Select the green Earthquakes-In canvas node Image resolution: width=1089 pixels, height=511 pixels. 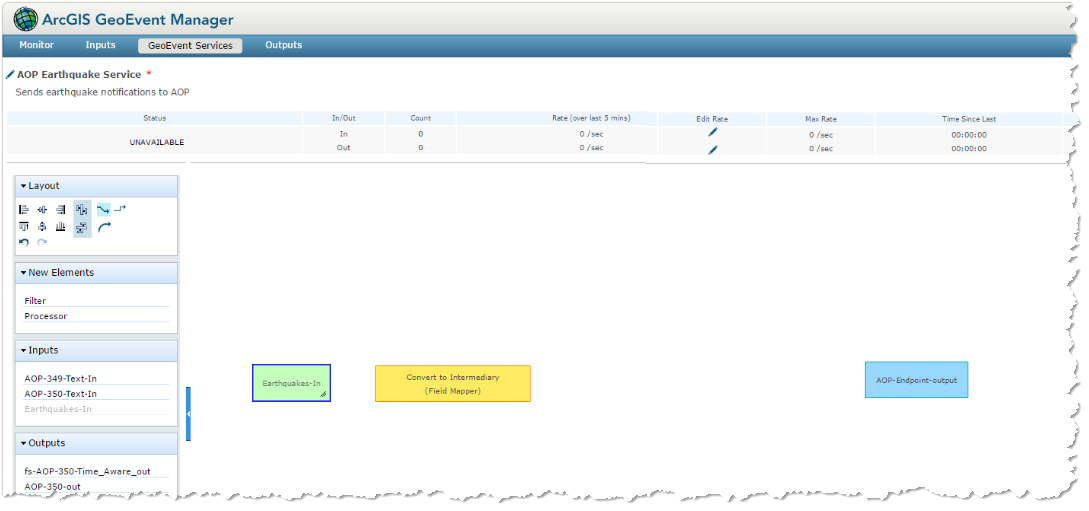point(291,383)
